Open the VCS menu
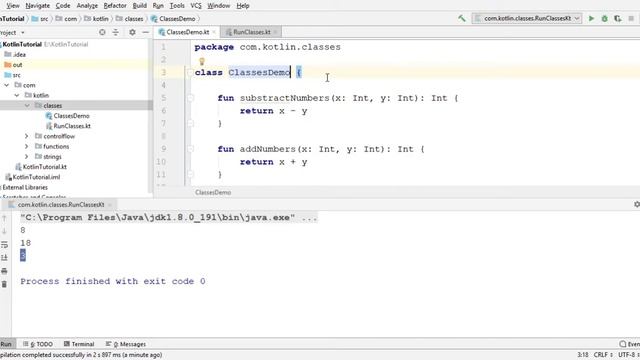The height and width of the screenshot is (360, 640). (196, 6)
